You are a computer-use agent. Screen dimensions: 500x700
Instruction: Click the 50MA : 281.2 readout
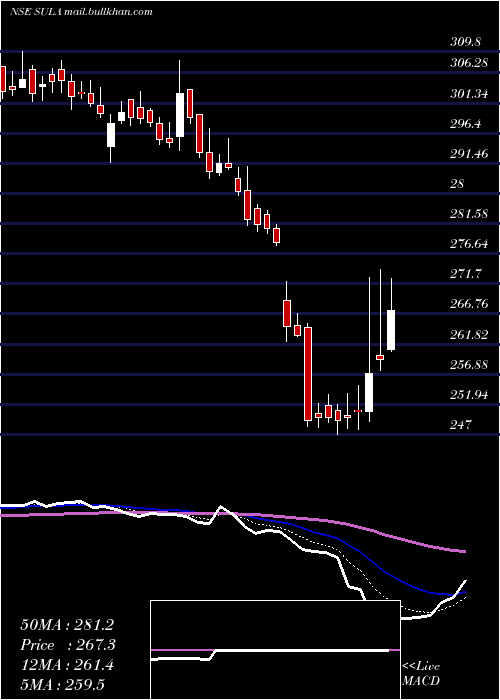[67, 625]
